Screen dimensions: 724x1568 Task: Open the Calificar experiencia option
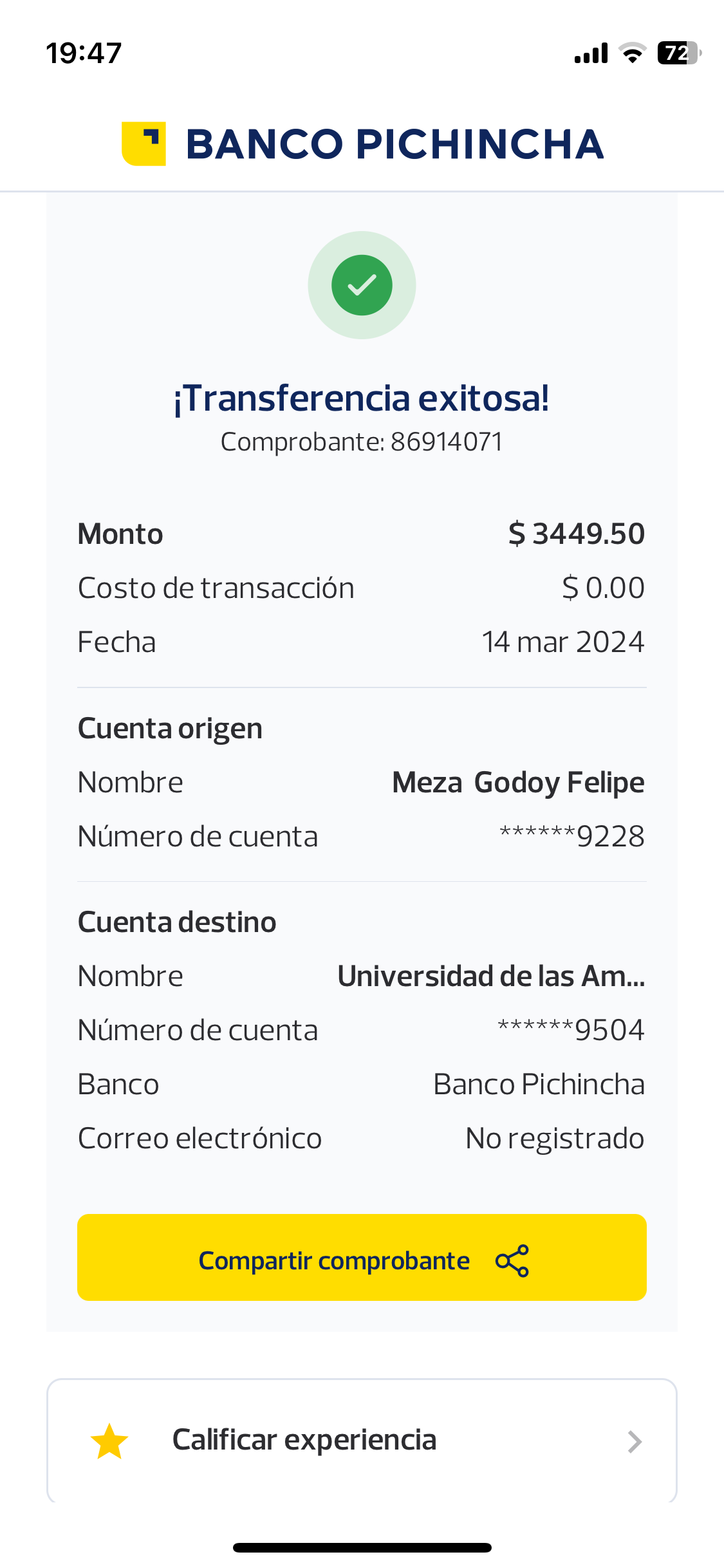[304, 1440]
